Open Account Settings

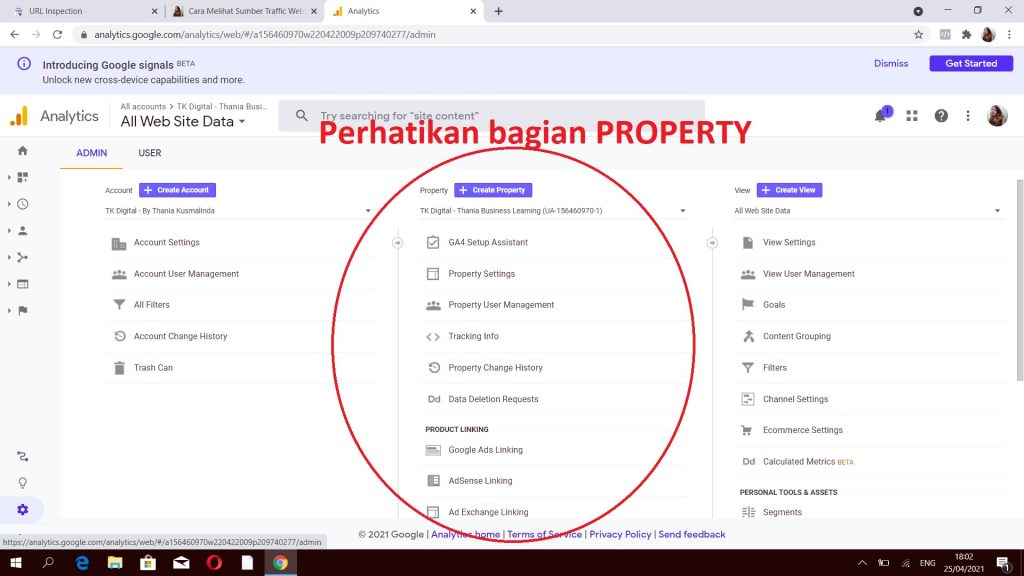pyautogui.click(x=167, y=242)
